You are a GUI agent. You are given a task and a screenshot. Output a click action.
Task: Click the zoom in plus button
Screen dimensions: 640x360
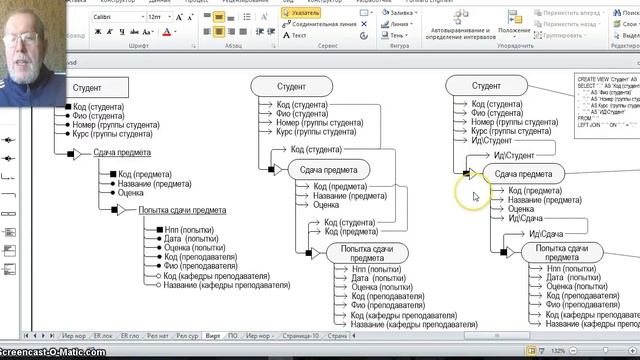click(x=632, y=351)
